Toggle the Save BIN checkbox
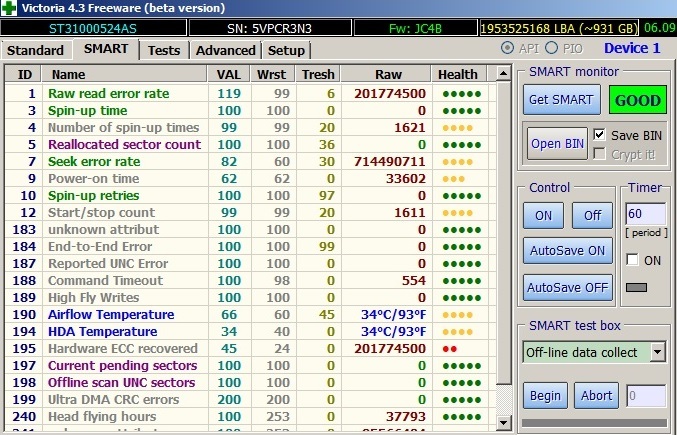 point(599,135)
